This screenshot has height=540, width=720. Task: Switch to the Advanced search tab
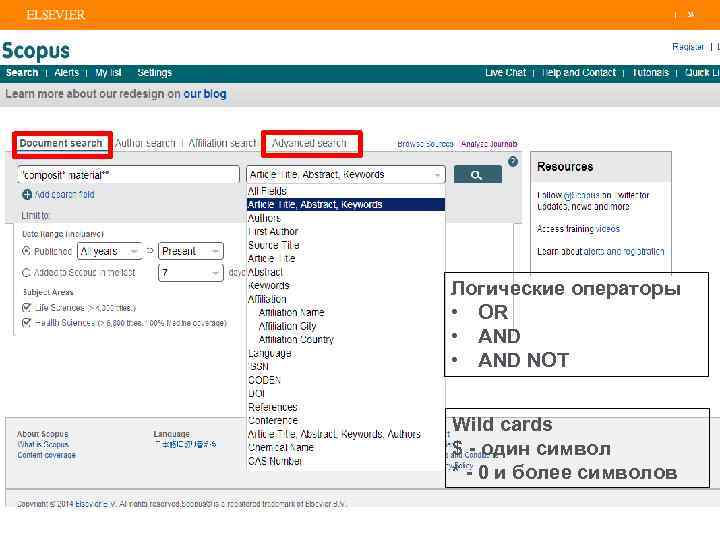click(309, 143)
